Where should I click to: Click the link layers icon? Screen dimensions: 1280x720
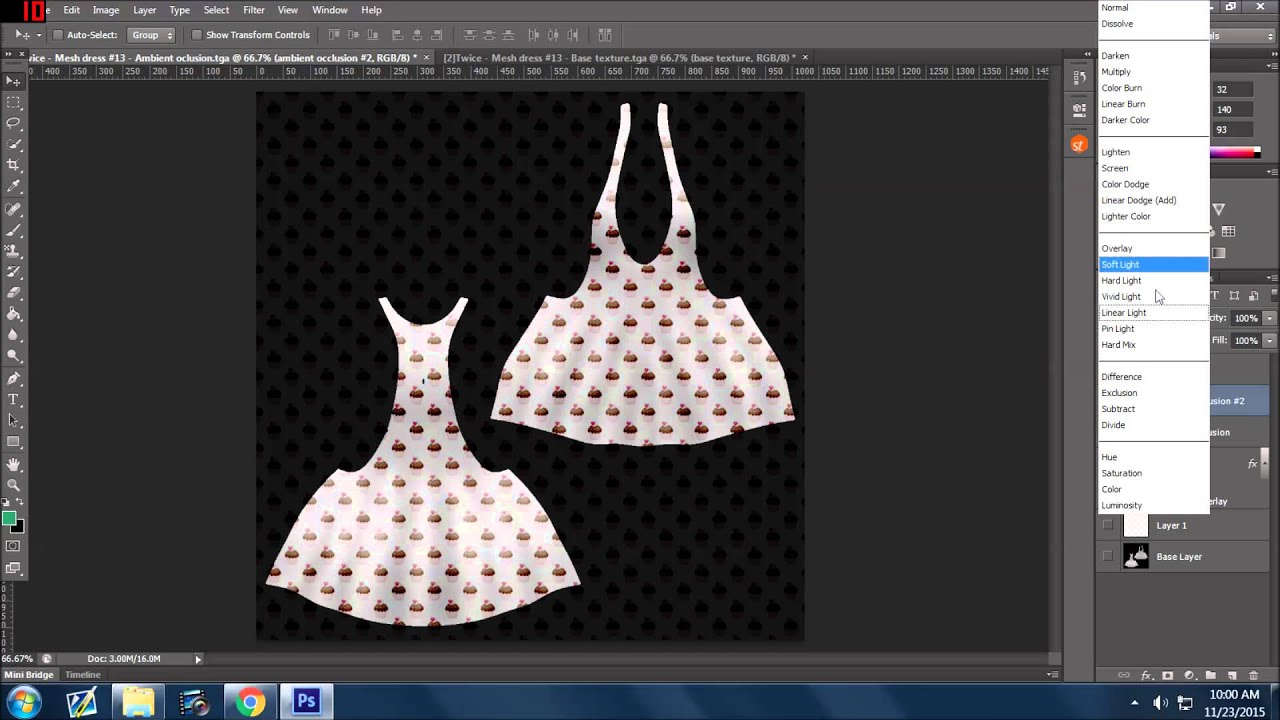click(1124, 676)
